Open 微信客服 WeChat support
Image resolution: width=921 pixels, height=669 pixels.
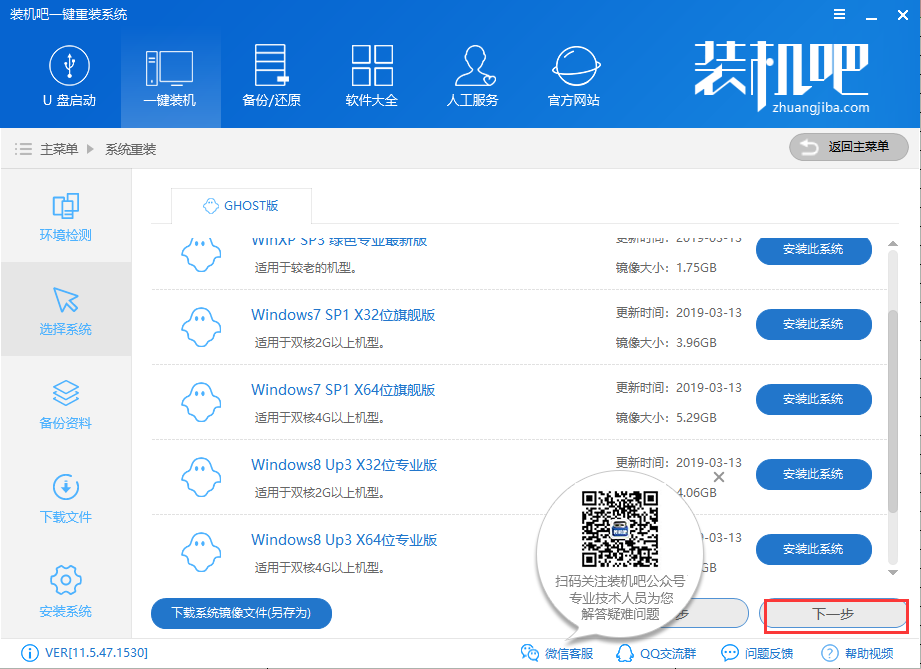tap(557, 653)
